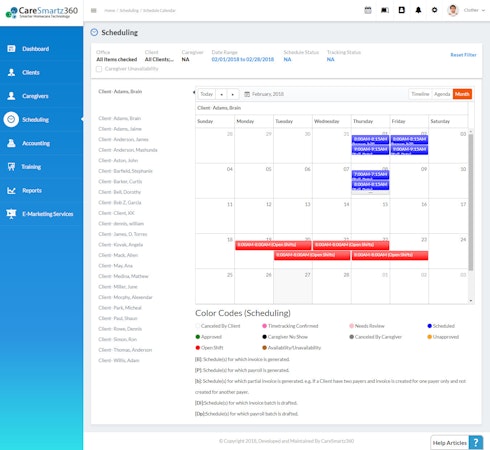Select Client- Barker, Curtis in the list
Screen dimensions: 490x450
pos(120,181)
